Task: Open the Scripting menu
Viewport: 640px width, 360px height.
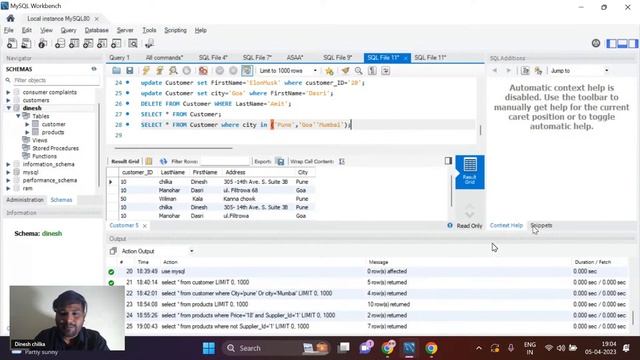Action: click(x=175, y=30)
